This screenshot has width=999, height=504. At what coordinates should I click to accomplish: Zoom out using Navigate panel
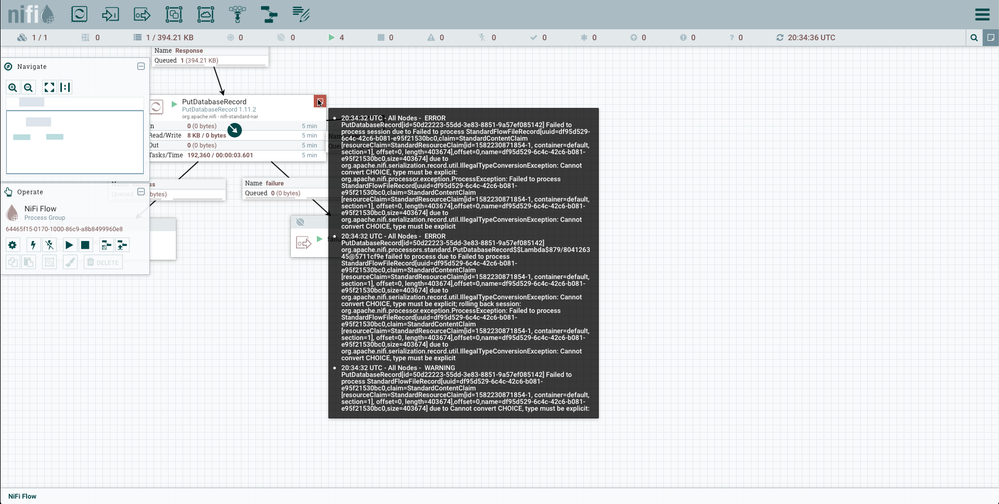tap(29, 87)
